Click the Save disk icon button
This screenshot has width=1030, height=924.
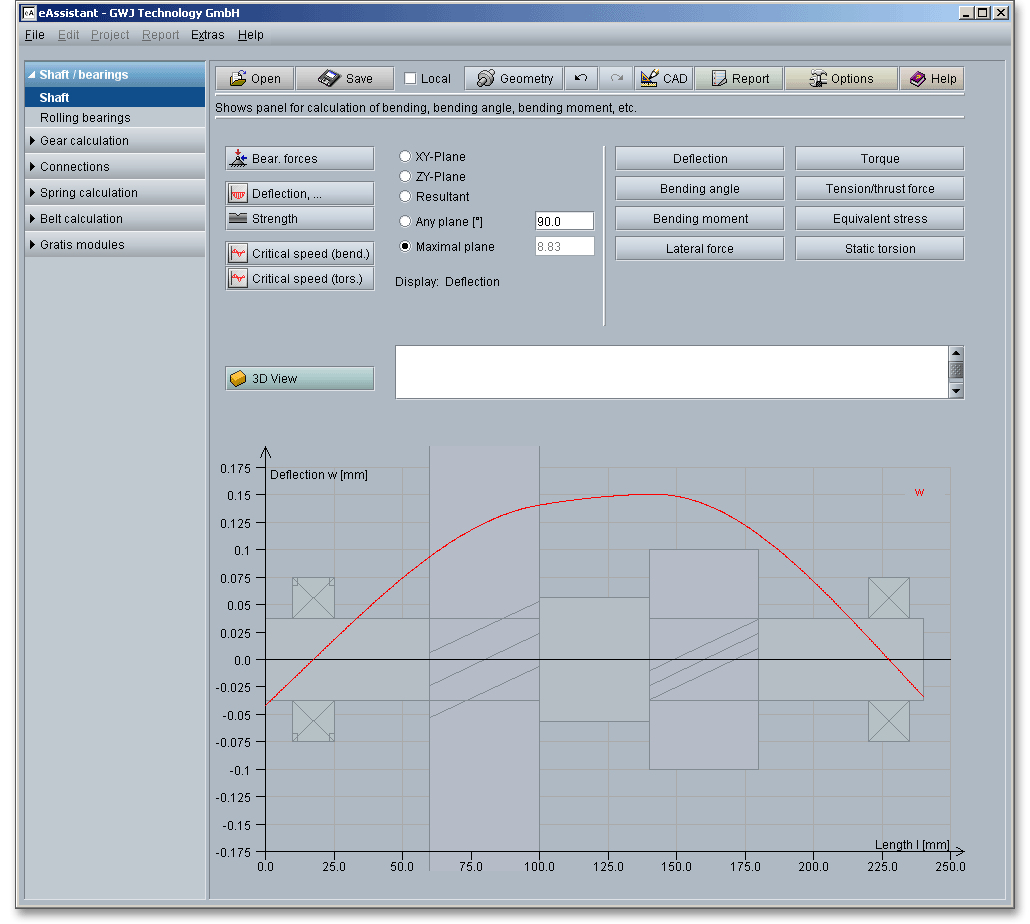(x=345, y=79)
